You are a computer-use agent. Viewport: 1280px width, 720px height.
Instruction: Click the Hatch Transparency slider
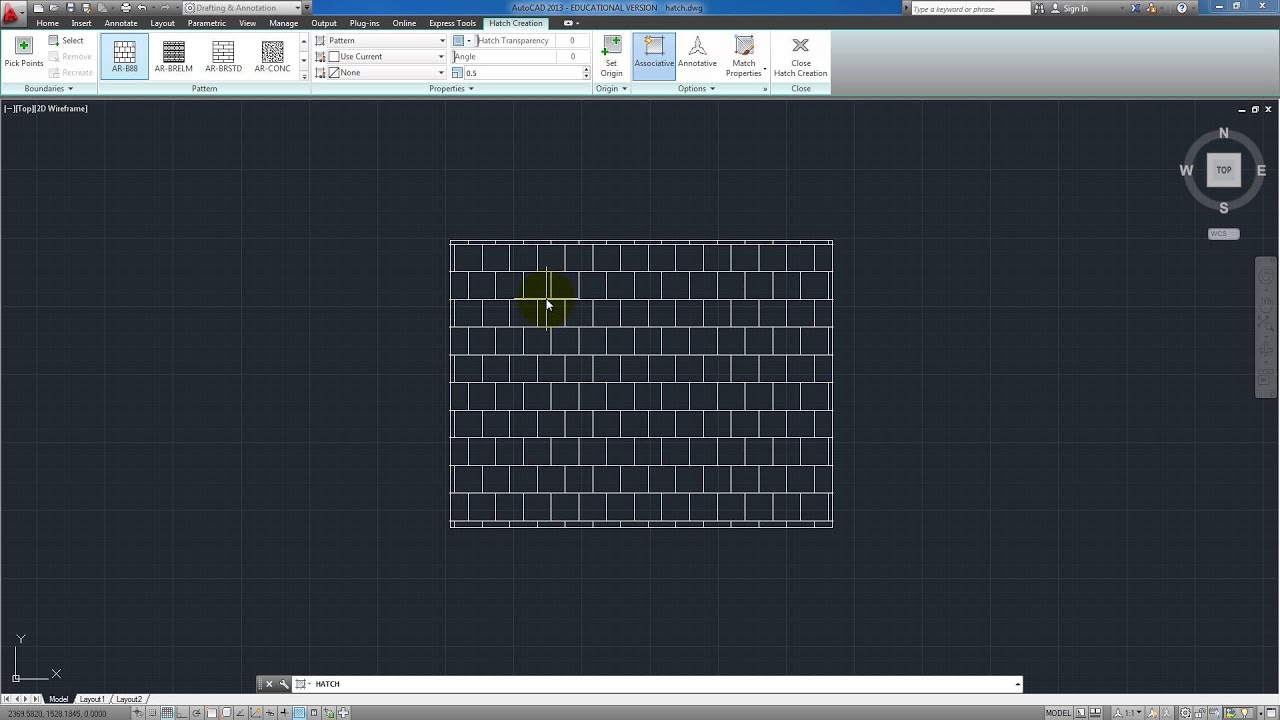pos(514,41)
